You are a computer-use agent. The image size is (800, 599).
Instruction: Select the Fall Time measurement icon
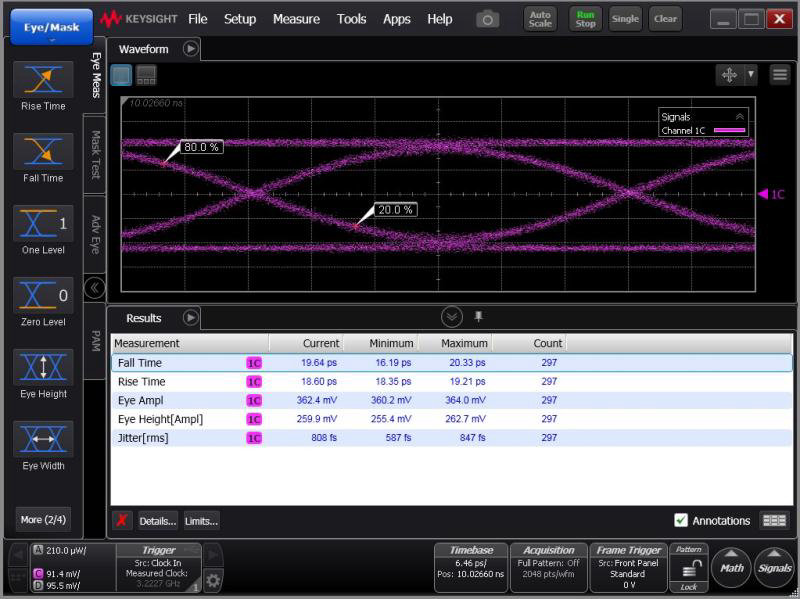43,152
